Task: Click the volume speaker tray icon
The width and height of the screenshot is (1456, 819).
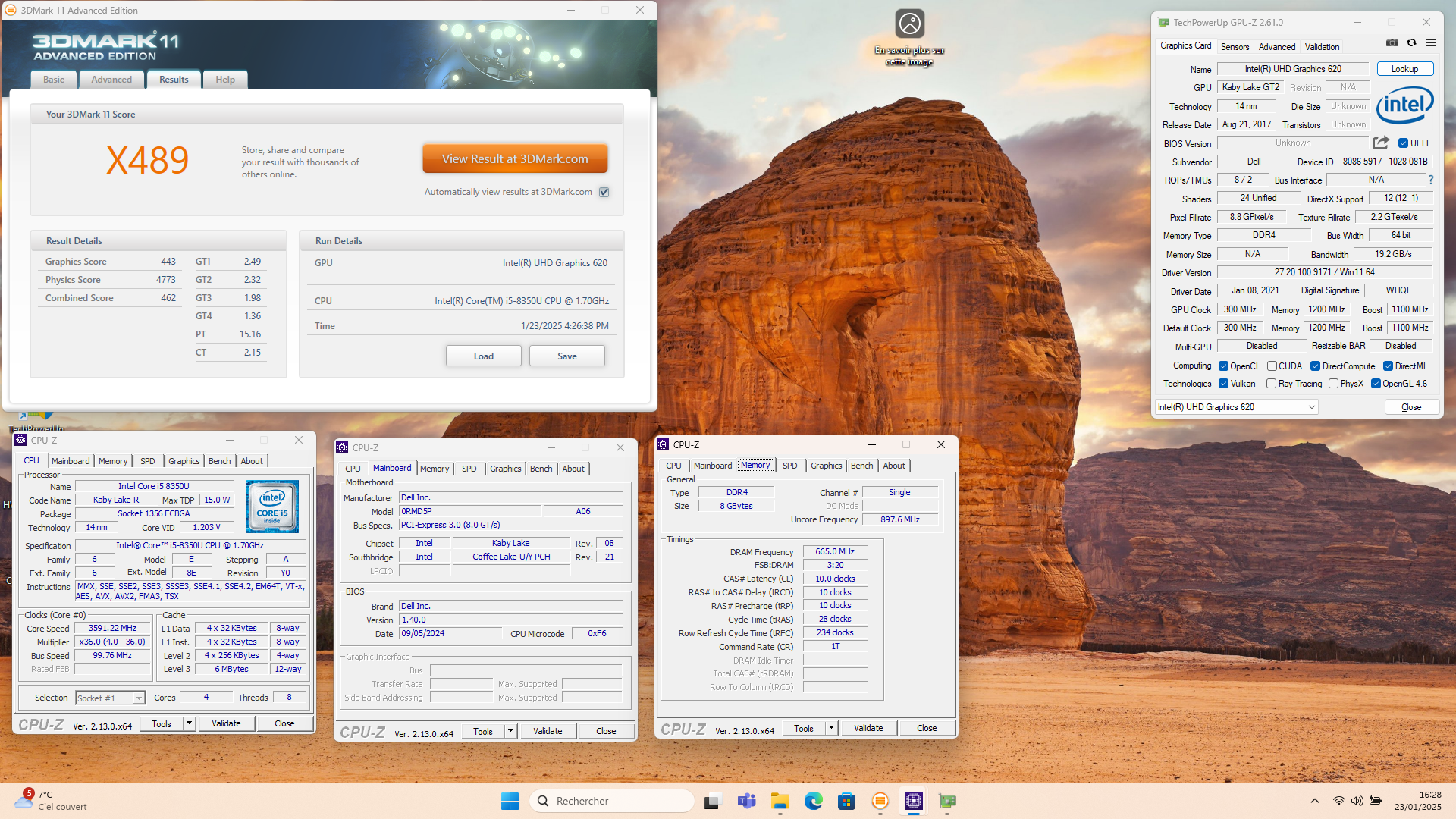Action: point(1357,801)
